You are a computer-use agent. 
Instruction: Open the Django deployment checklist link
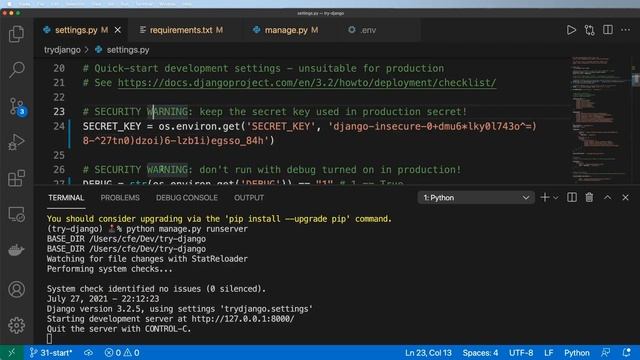pos(307,83)
